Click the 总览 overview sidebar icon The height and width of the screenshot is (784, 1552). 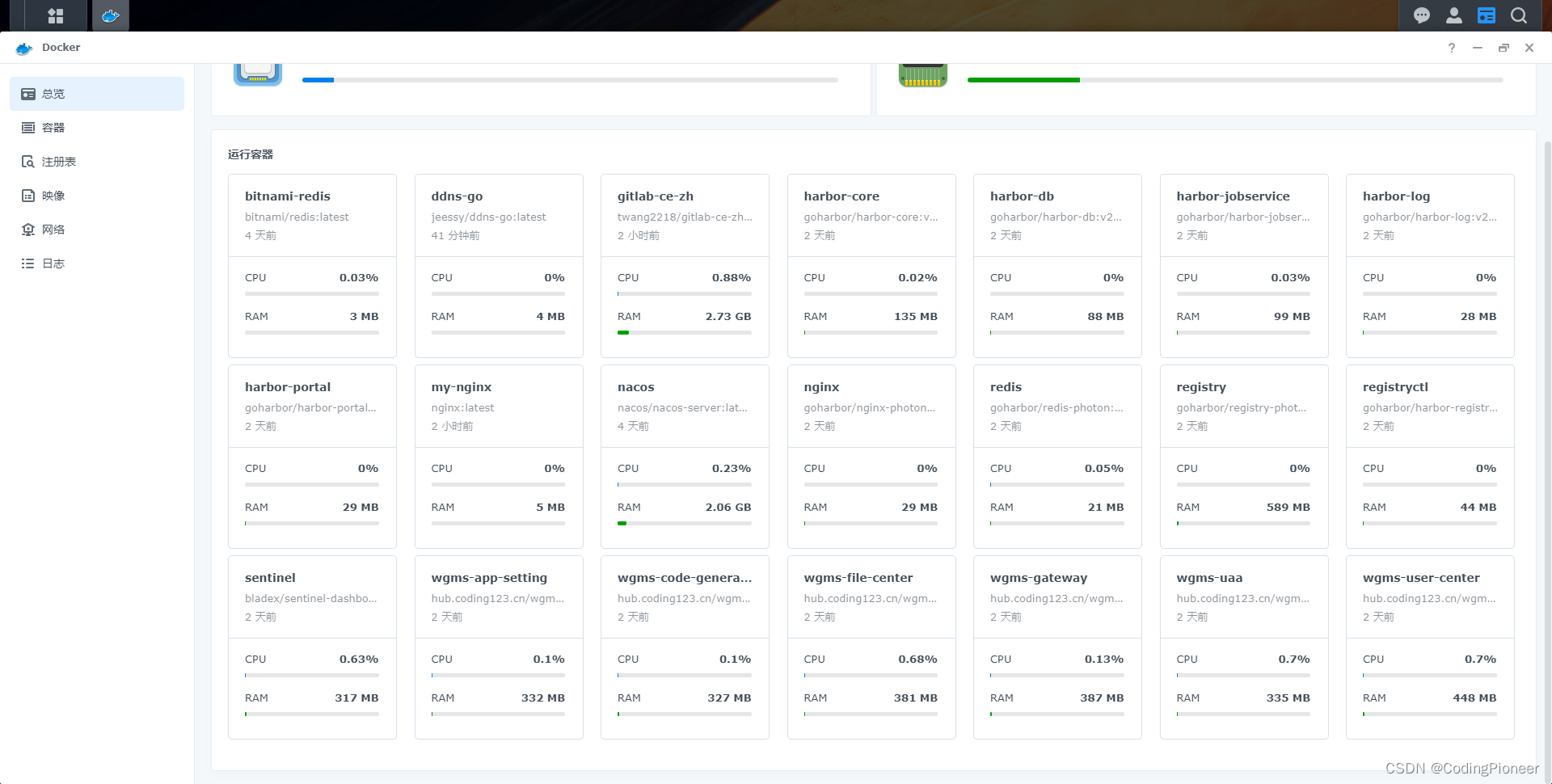(28, 94)
